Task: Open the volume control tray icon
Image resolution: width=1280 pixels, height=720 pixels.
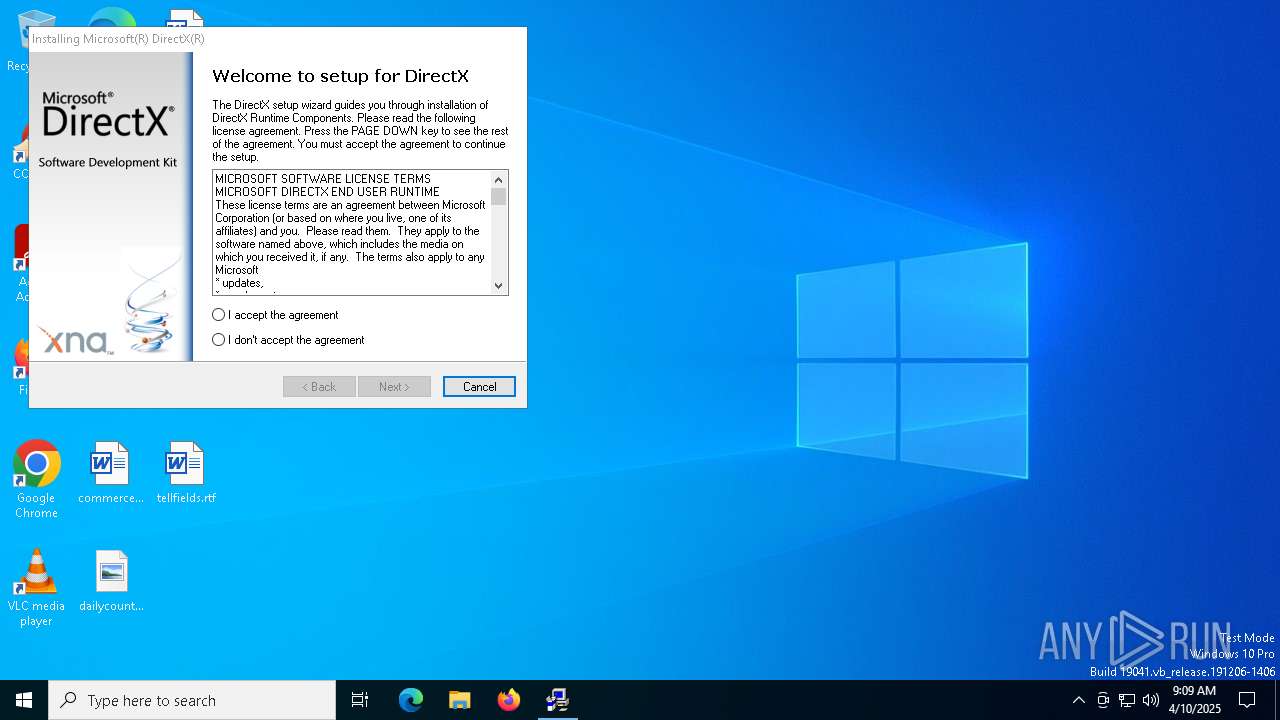Action: pos(1151,700)
